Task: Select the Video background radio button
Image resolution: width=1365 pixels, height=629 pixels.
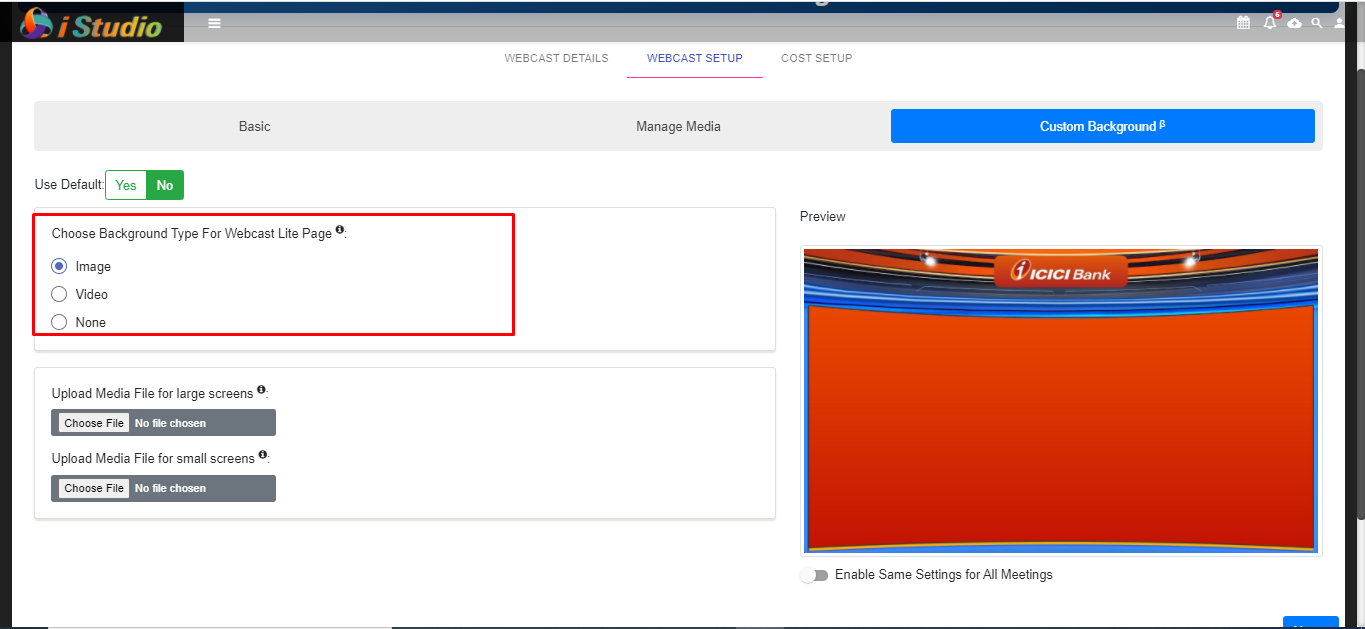Action: [x=59, y=294]
